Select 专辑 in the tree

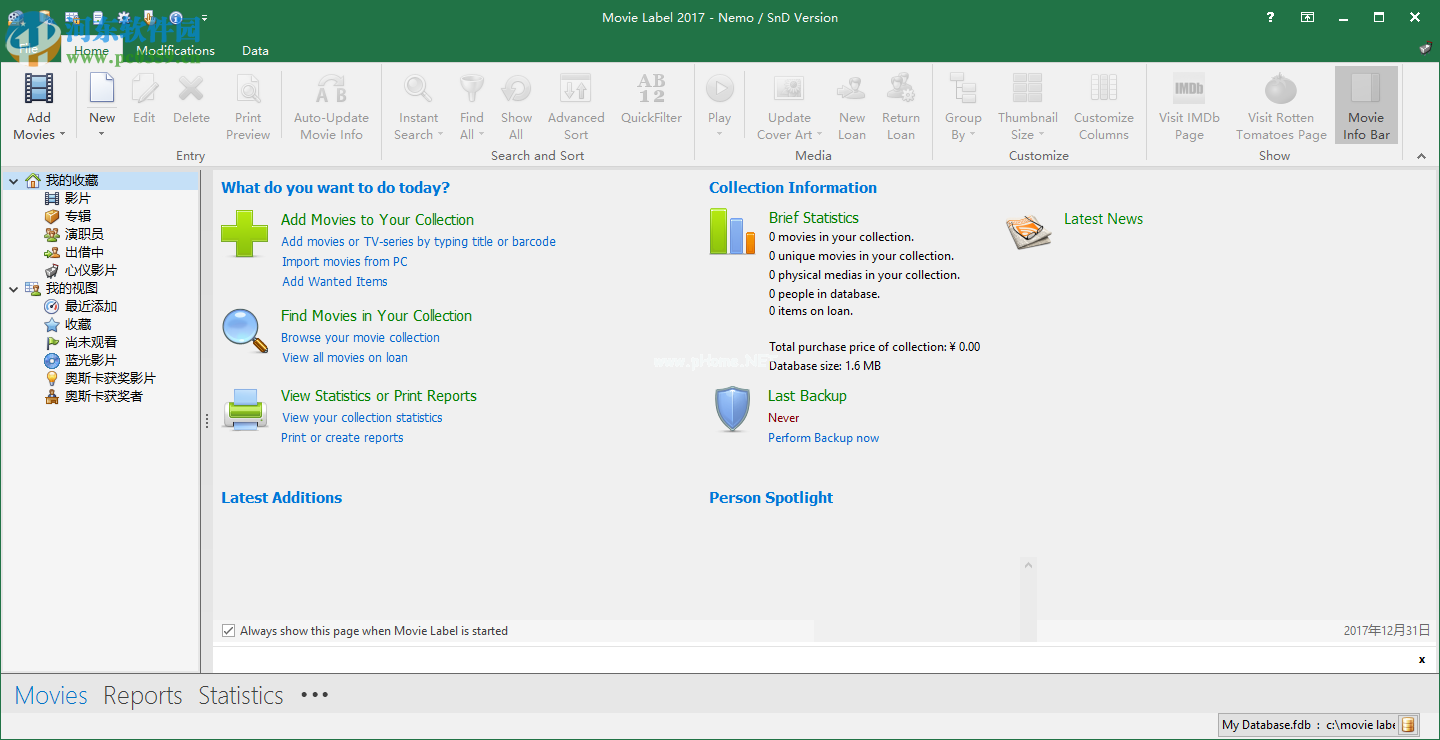click(78, 217)
